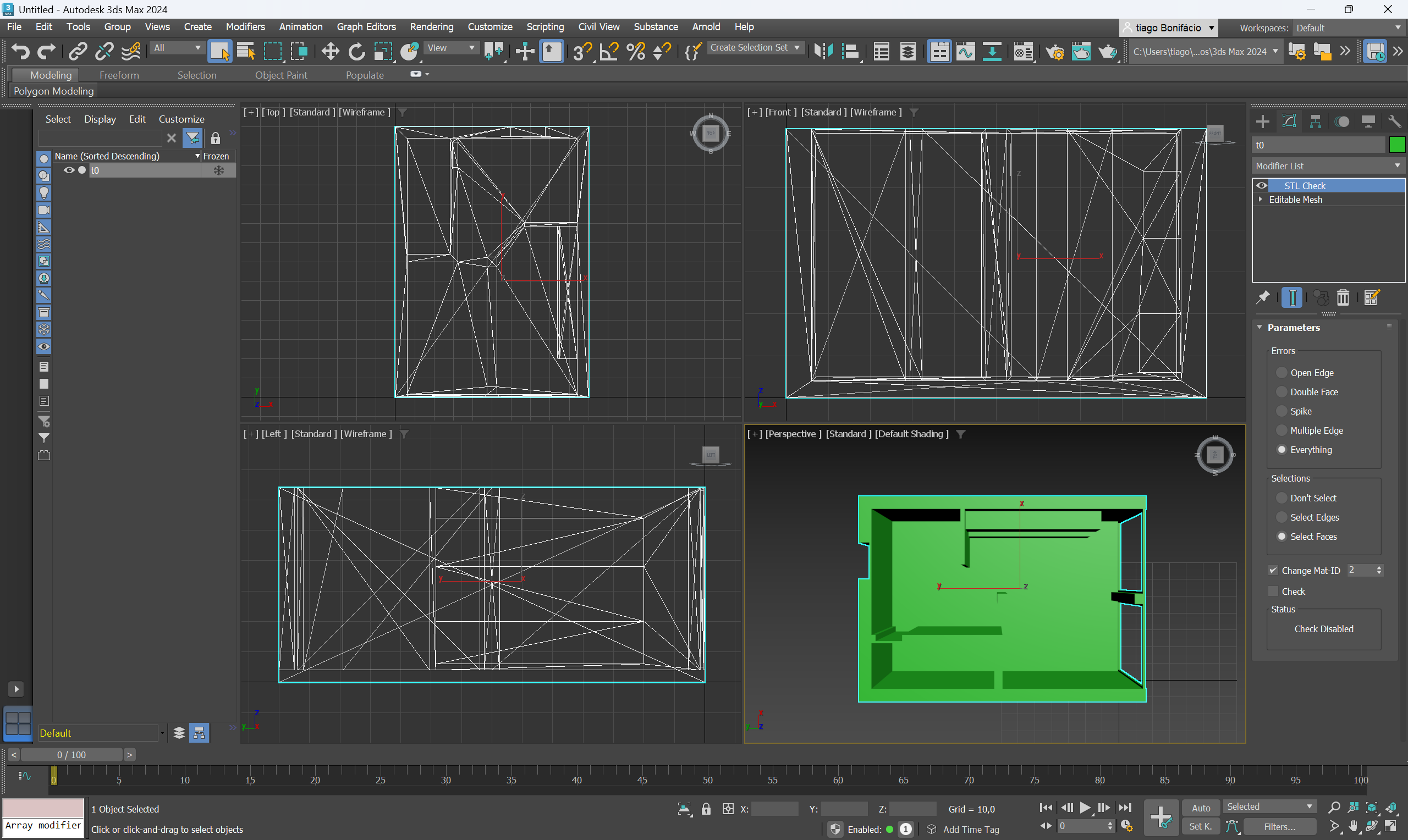The image size is (1408, 840).
Task: Click the Filters... button
Action: point(1279,826)
